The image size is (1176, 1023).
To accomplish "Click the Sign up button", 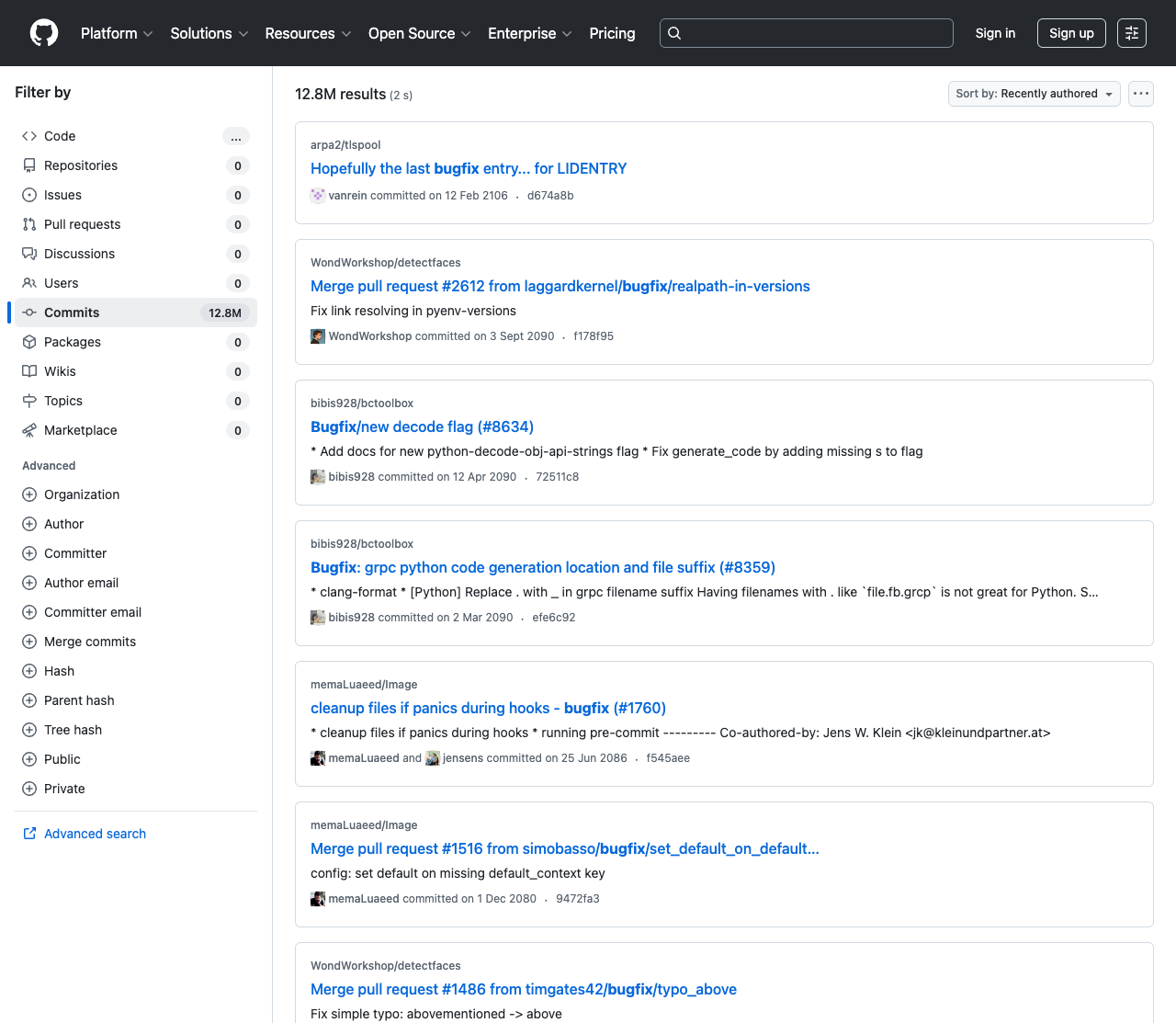I will 1071,33.
